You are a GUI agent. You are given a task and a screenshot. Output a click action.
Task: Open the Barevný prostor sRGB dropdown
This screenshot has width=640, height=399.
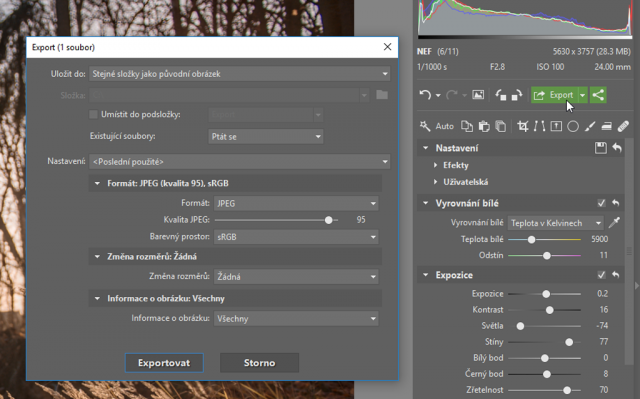[296, 237]
